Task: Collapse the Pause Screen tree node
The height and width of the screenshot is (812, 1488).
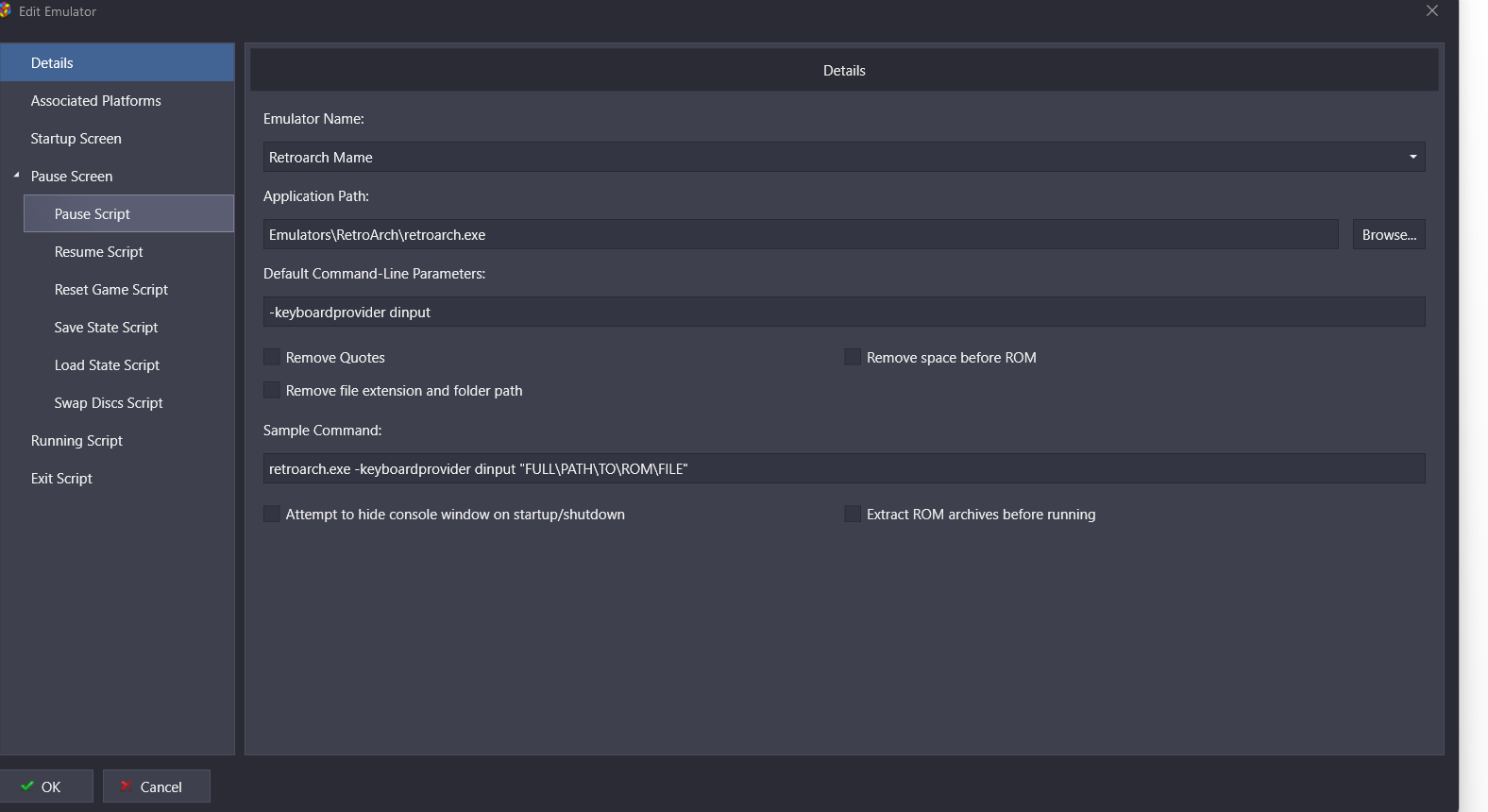Action: click(x=16, y=176)
